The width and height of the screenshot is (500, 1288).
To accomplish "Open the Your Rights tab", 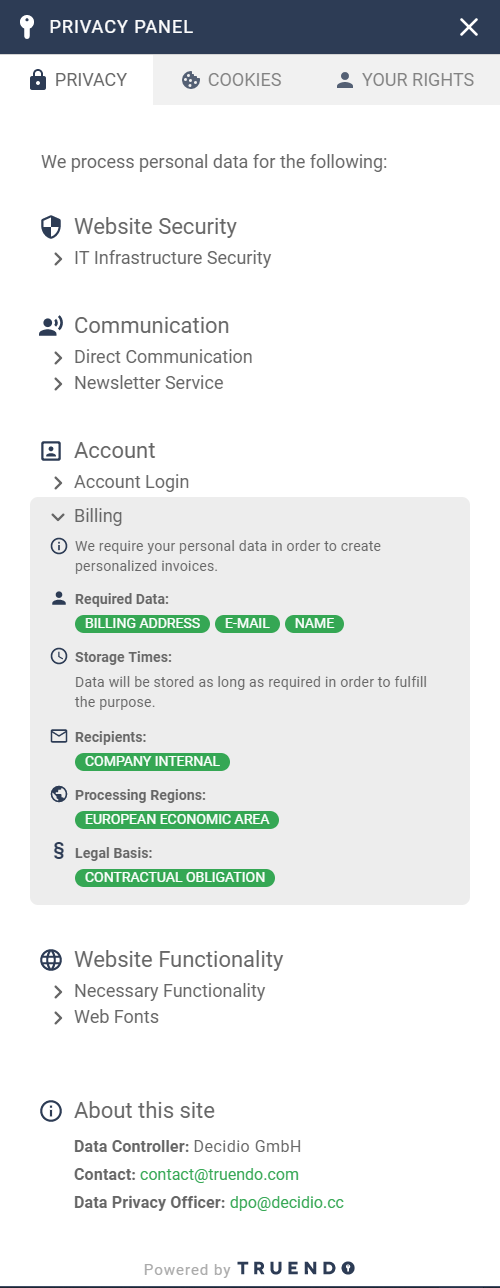I will click(404, 80).
